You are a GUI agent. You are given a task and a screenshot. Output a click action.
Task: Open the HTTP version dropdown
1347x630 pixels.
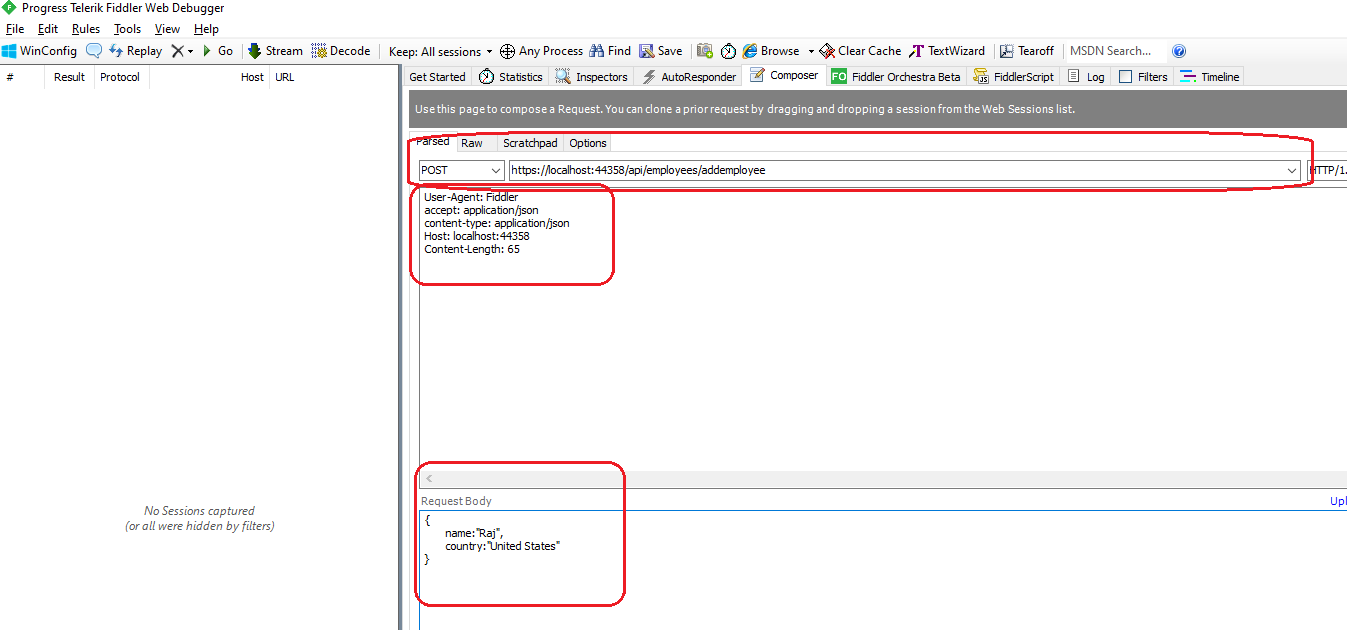pyautogui.click(x=1327, y=171)
